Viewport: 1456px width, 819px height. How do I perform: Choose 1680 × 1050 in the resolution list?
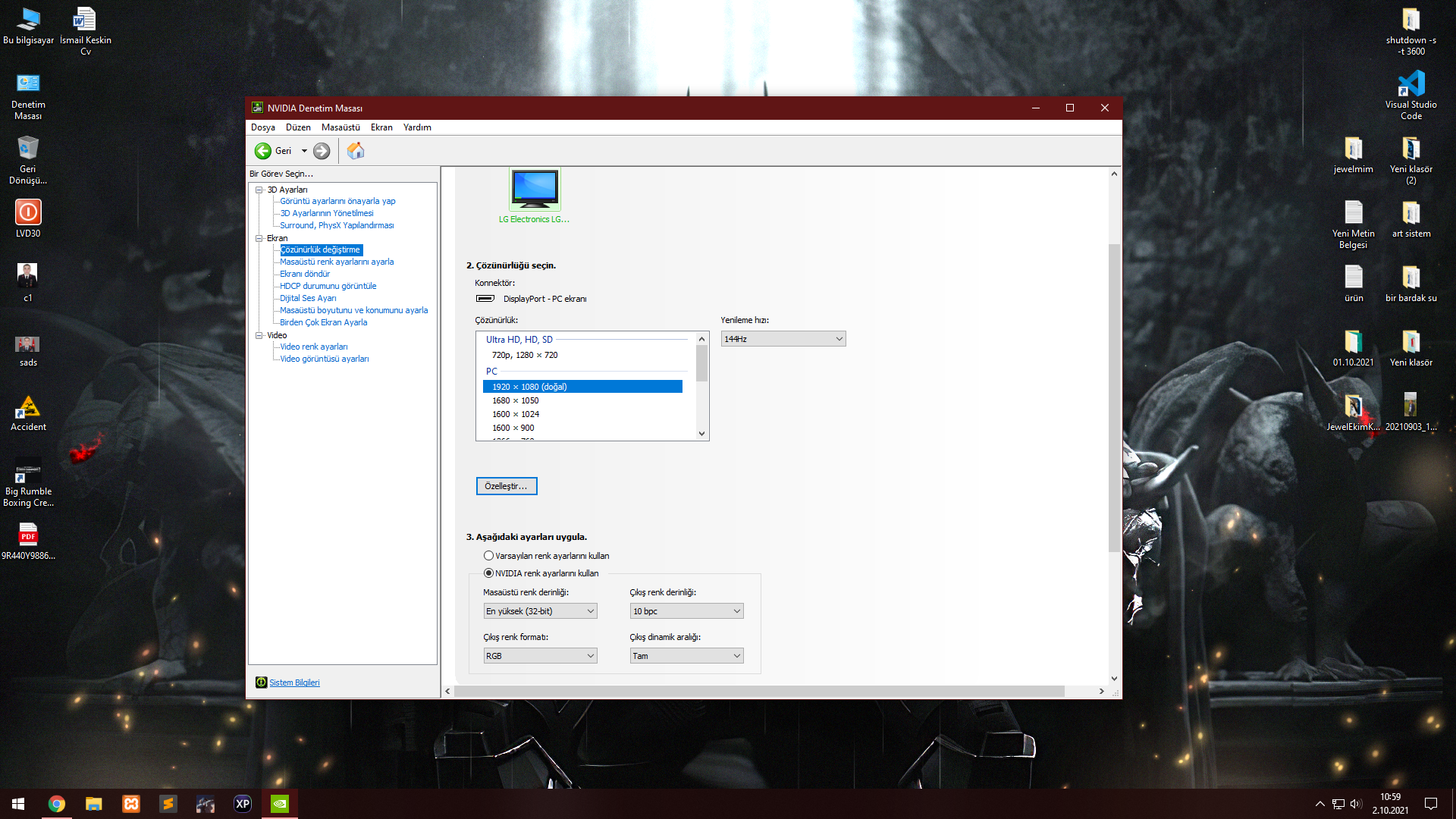[x=516, y=400]
